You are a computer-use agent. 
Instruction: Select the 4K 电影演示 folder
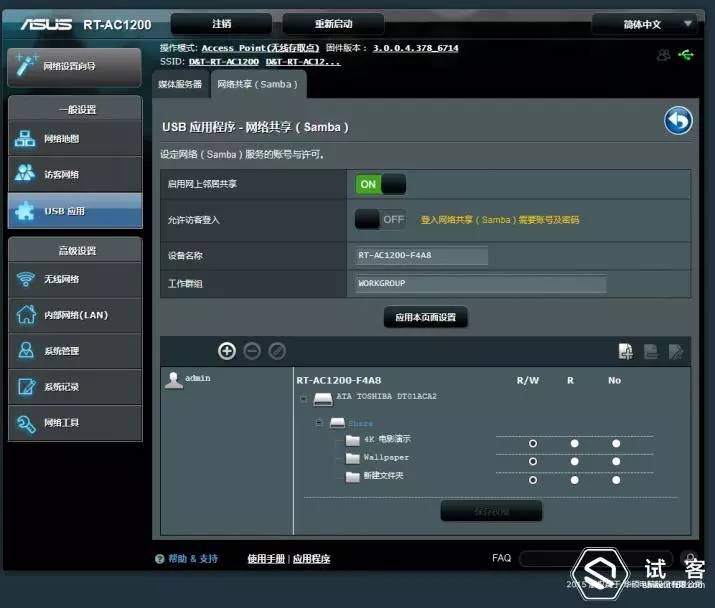point(387,439)
